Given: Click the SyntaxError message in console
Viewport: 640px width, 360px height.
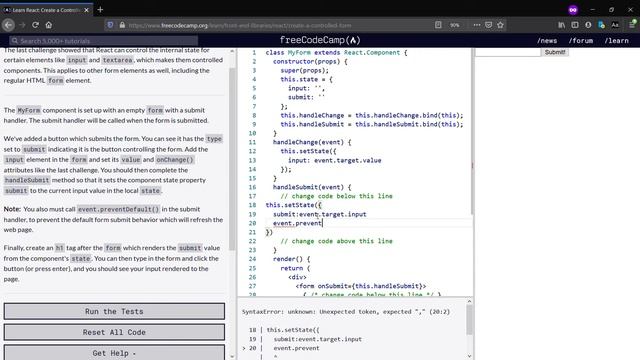Looking at the screenshot, I should (346, 311).
